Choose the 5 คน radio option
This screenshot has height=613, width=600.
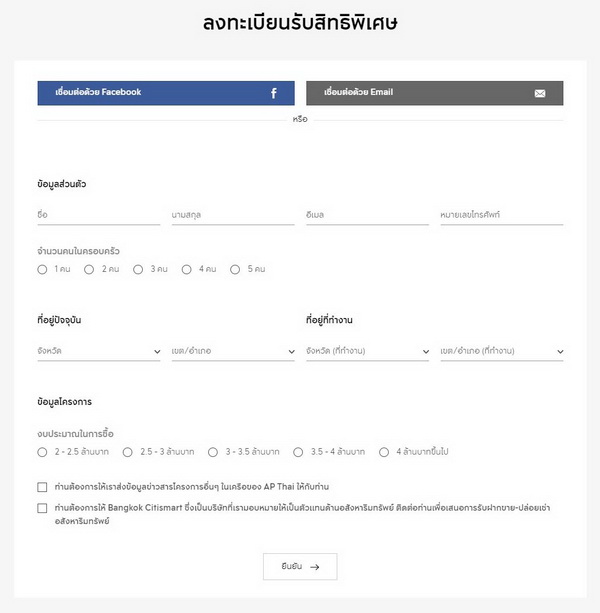coord(235,269)
